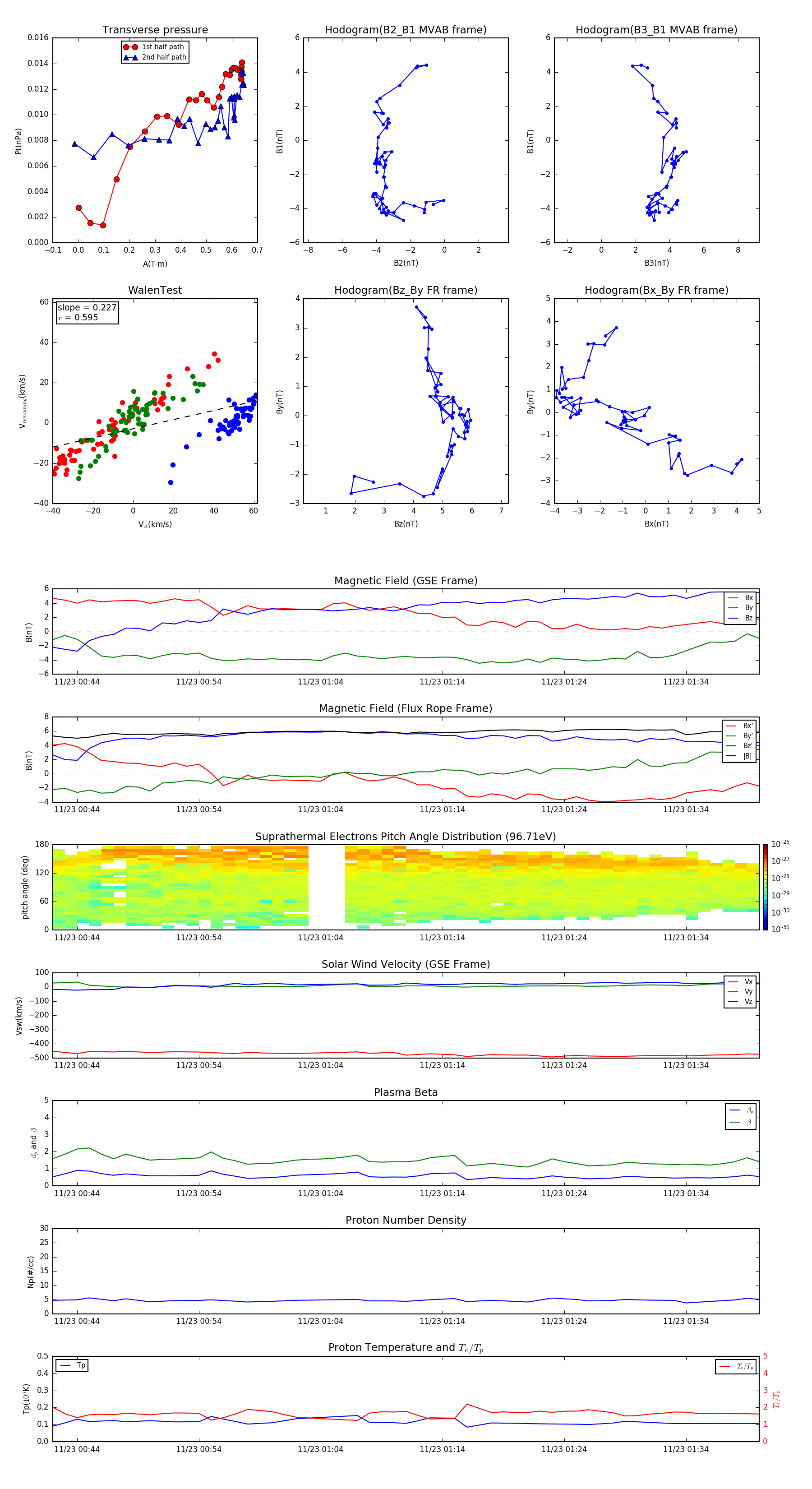Select |B| legend entry in Flux Rope panel

[x=740, y=756]
